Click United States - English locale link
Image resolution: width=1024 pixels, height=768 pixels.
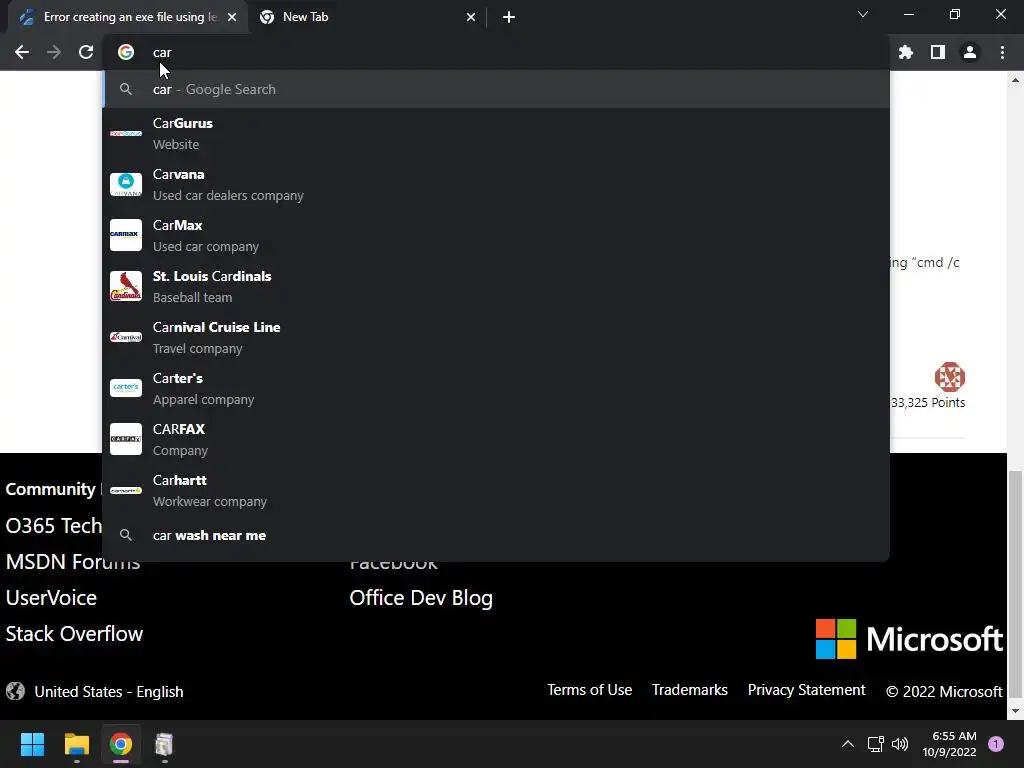(x=109, y=692)
